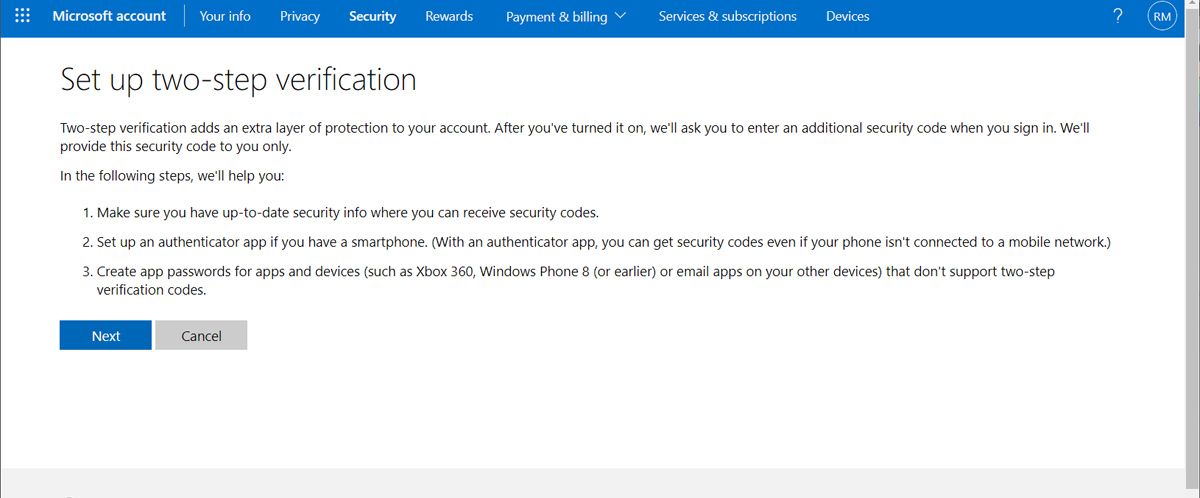Click the Cancel button

[x=201, y=336]
